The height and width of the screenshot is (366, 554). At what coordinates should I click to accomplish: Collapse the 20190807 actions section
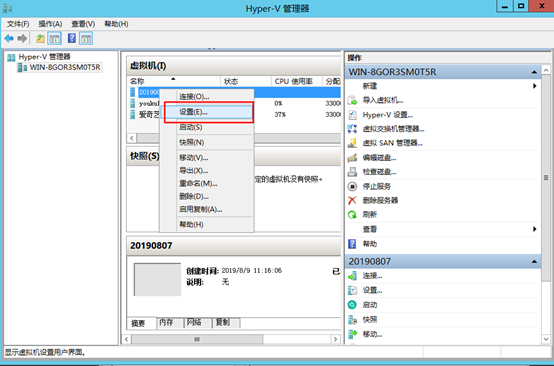534,262
